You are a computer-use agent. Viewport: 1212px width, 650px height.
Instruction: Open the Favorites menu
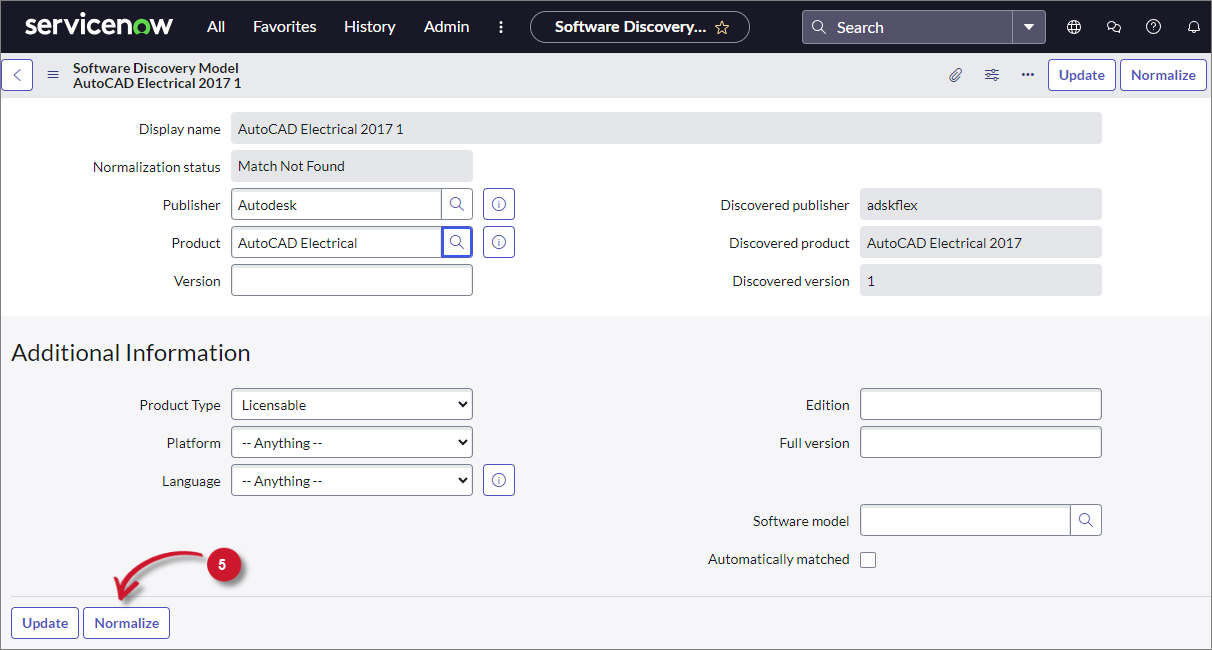[284, 27]
